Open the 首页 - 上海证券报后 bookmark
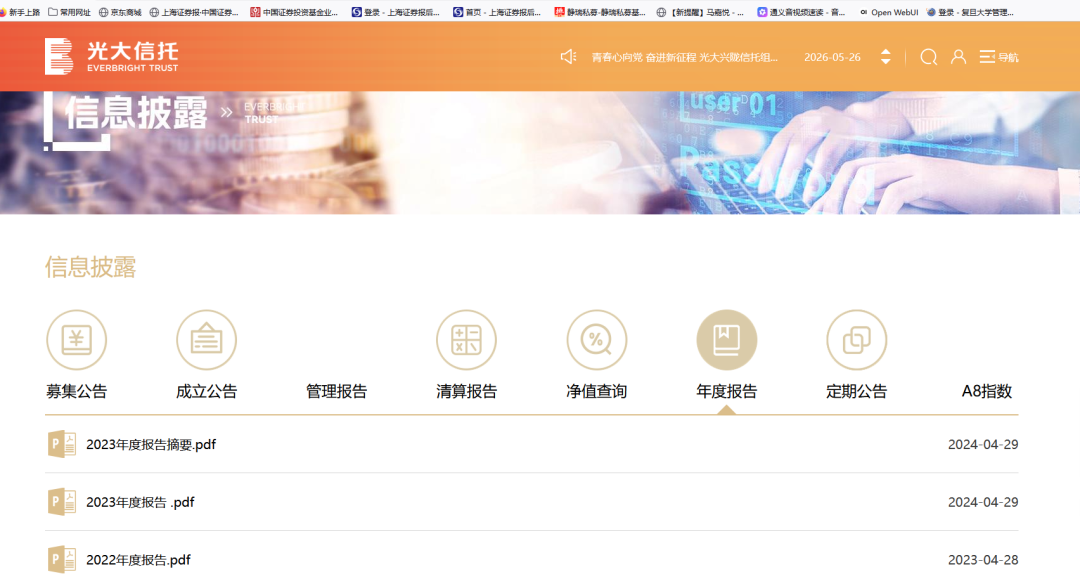 coord(497,12)
